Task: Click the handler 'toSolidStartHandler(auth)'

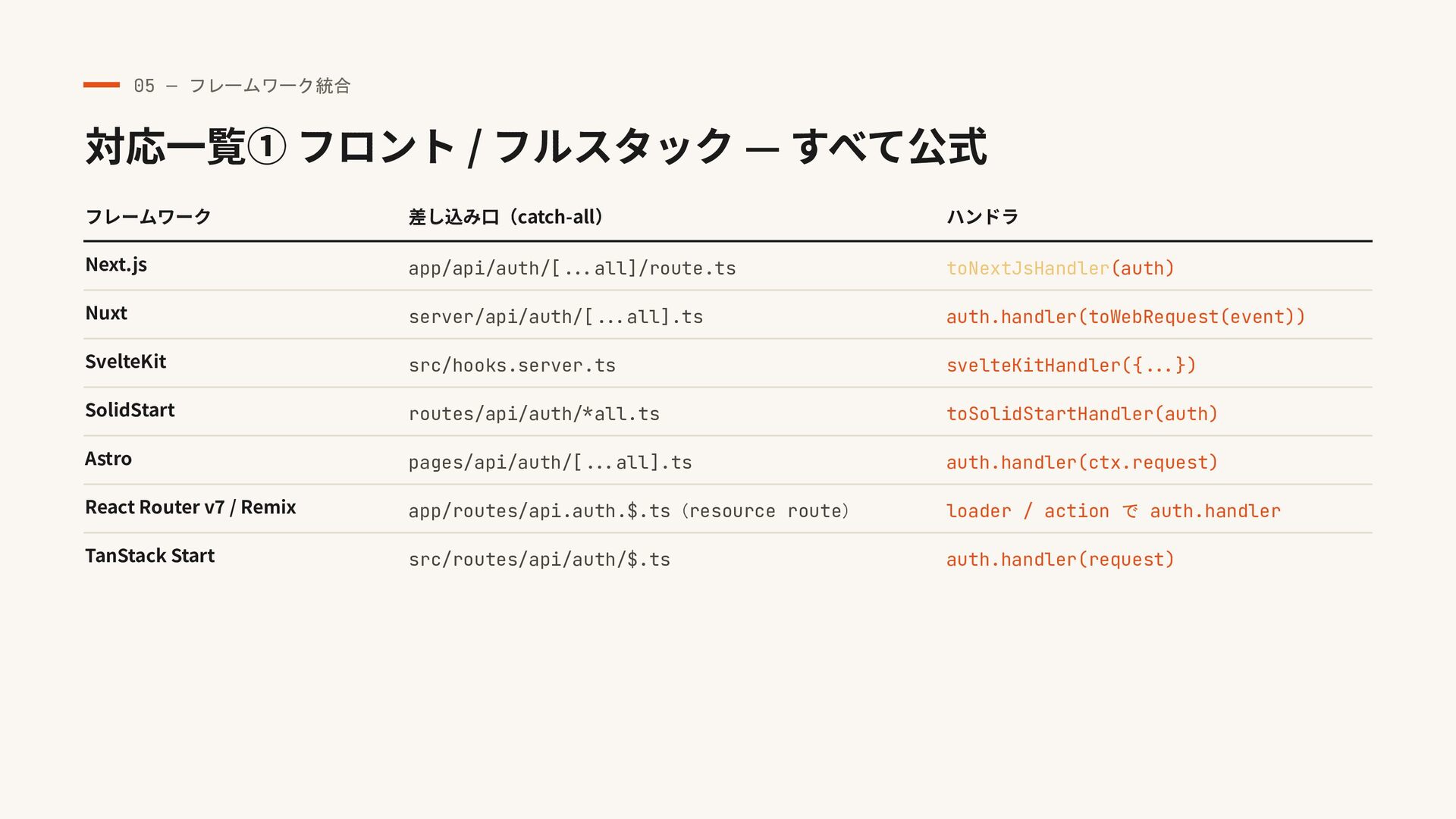Action: (1082, 414)
